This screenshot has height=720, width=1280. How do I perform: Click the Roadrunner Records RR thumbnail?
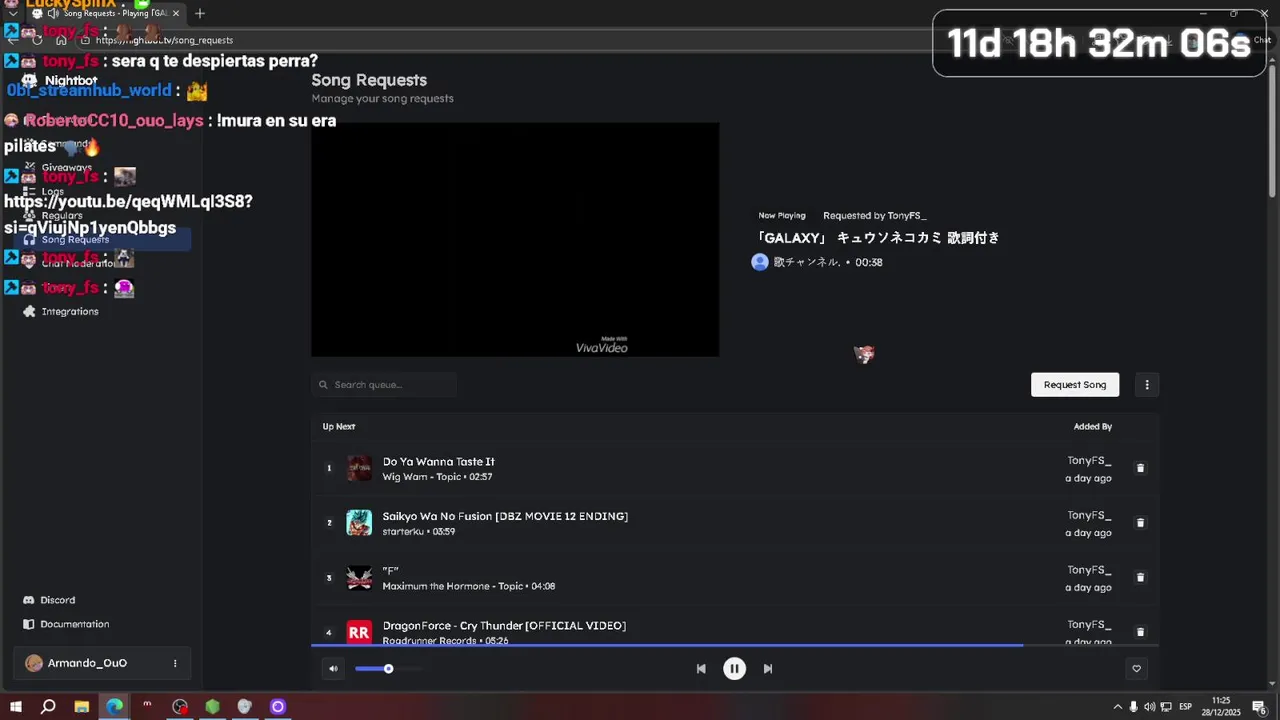(359, 632)
